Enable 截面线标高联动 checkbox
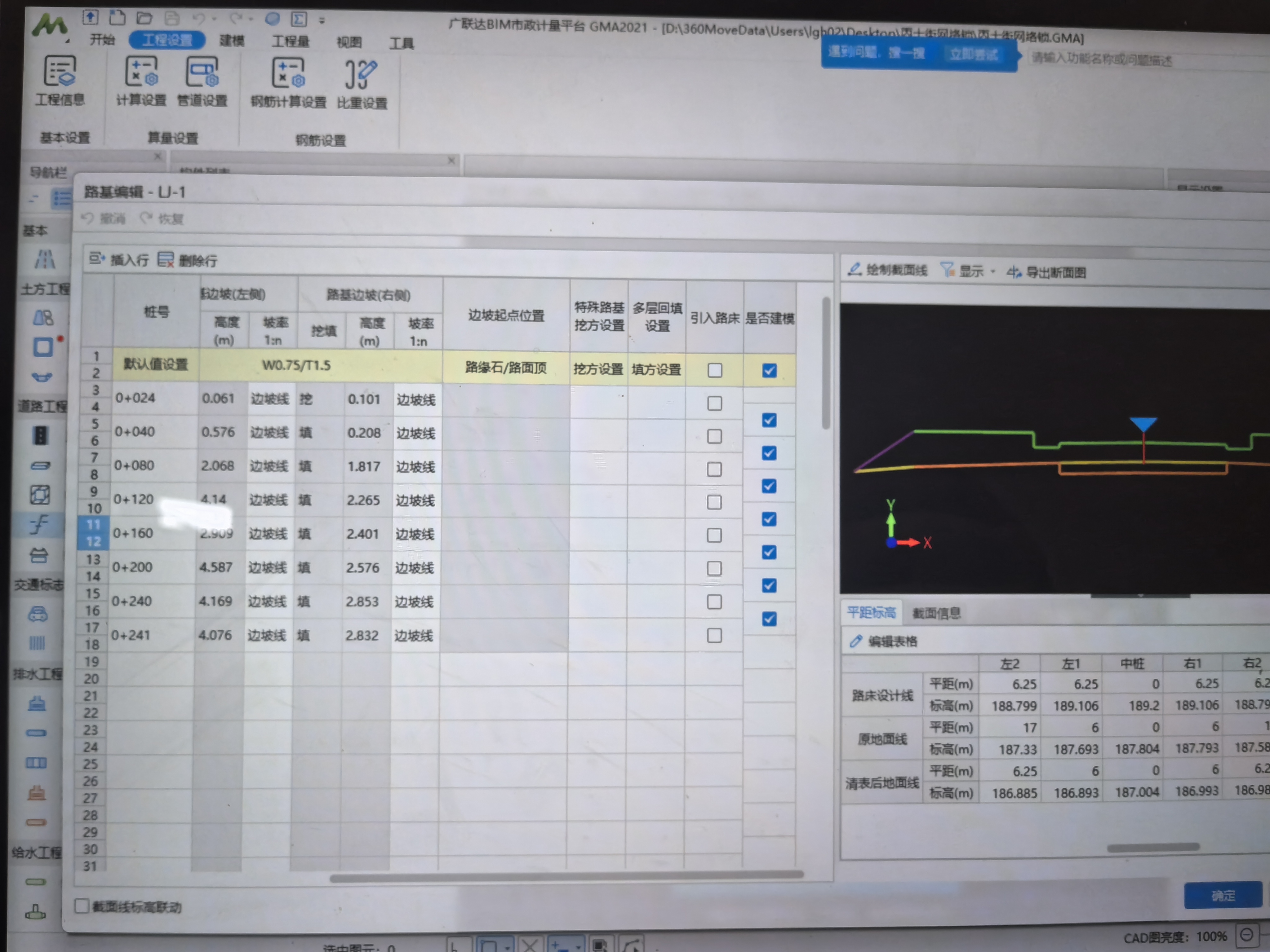Image resolution: width=1270 pixels, height=952 pixels. click(82, 906)
